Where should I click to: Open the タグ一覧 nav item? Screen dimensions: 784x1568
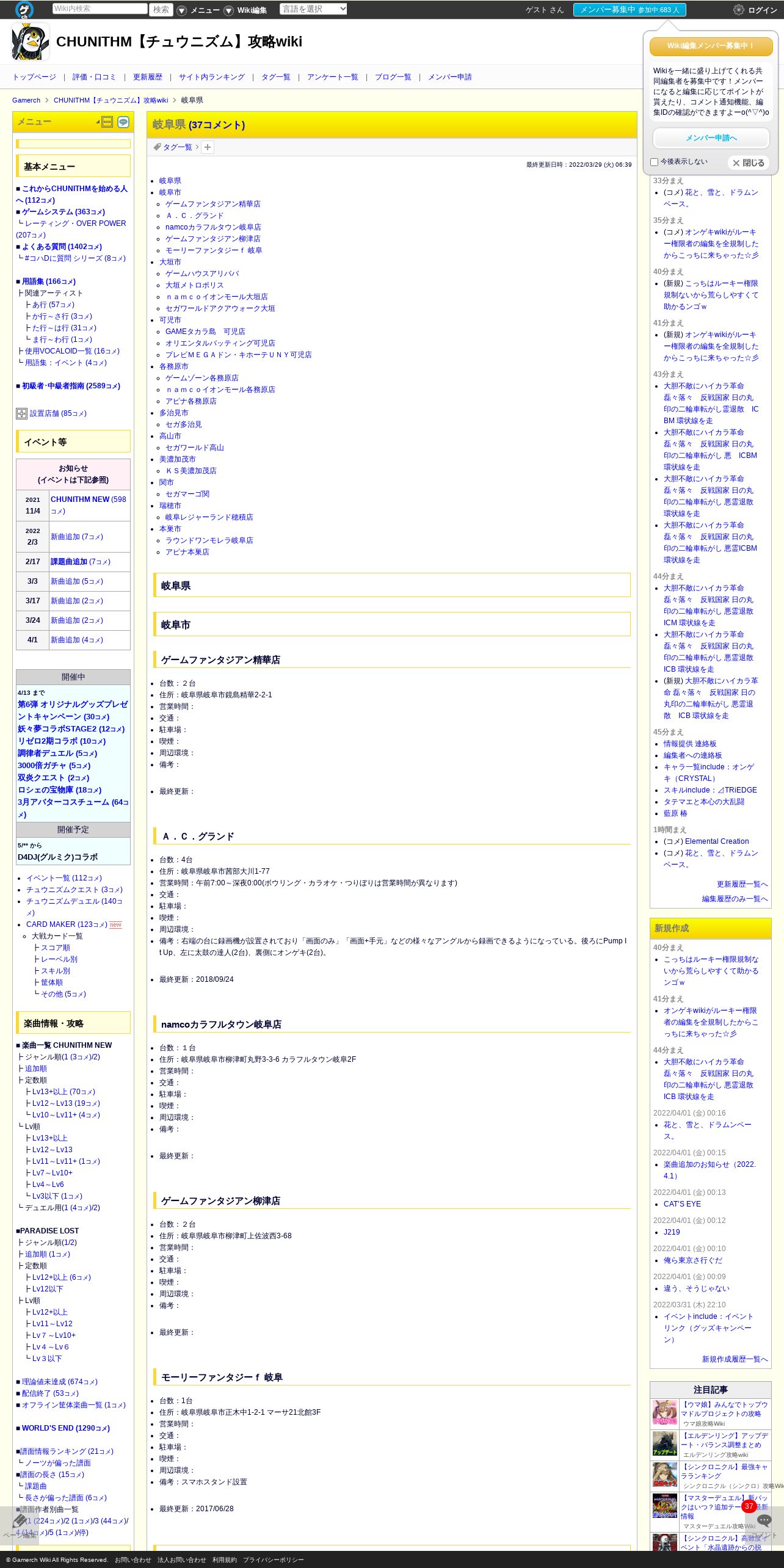coord(276,77)
